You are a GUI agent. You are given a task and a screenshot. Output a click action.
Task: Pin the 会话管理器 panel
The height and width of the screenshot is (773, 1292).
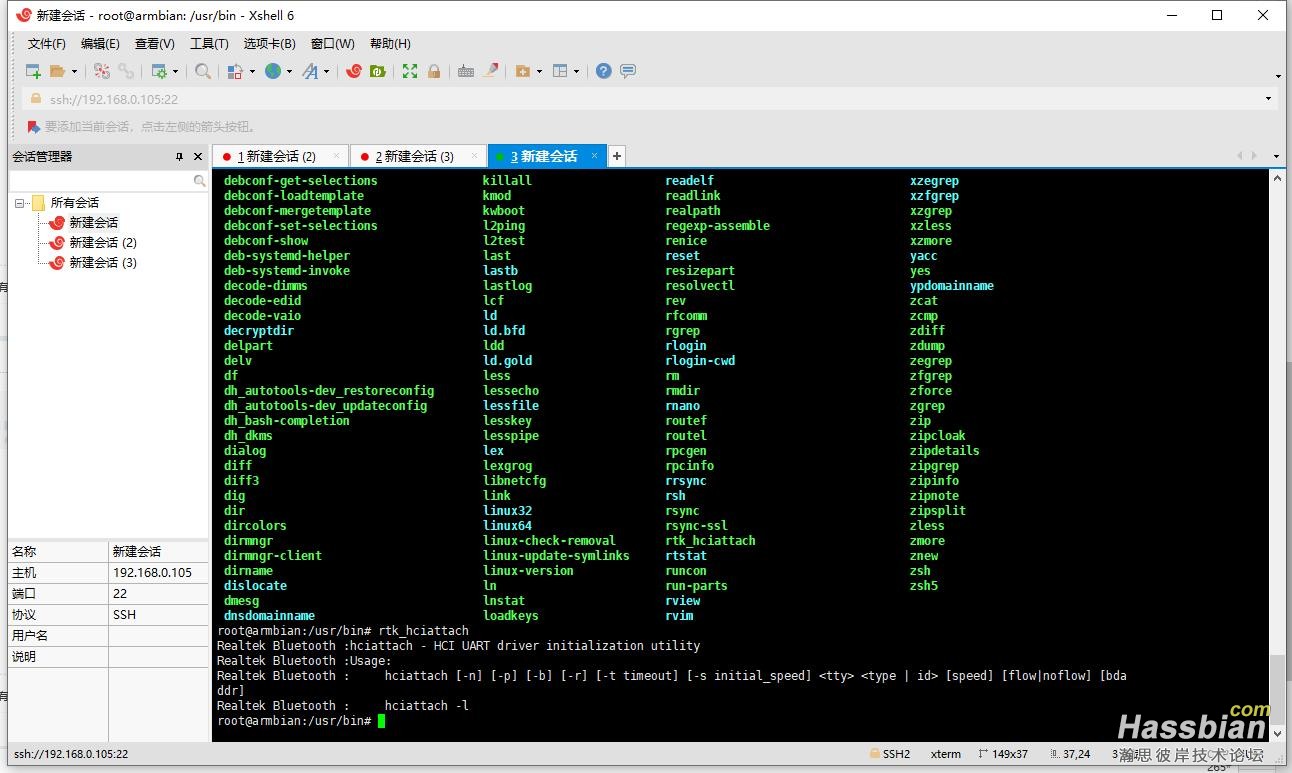tap(180, 157)
